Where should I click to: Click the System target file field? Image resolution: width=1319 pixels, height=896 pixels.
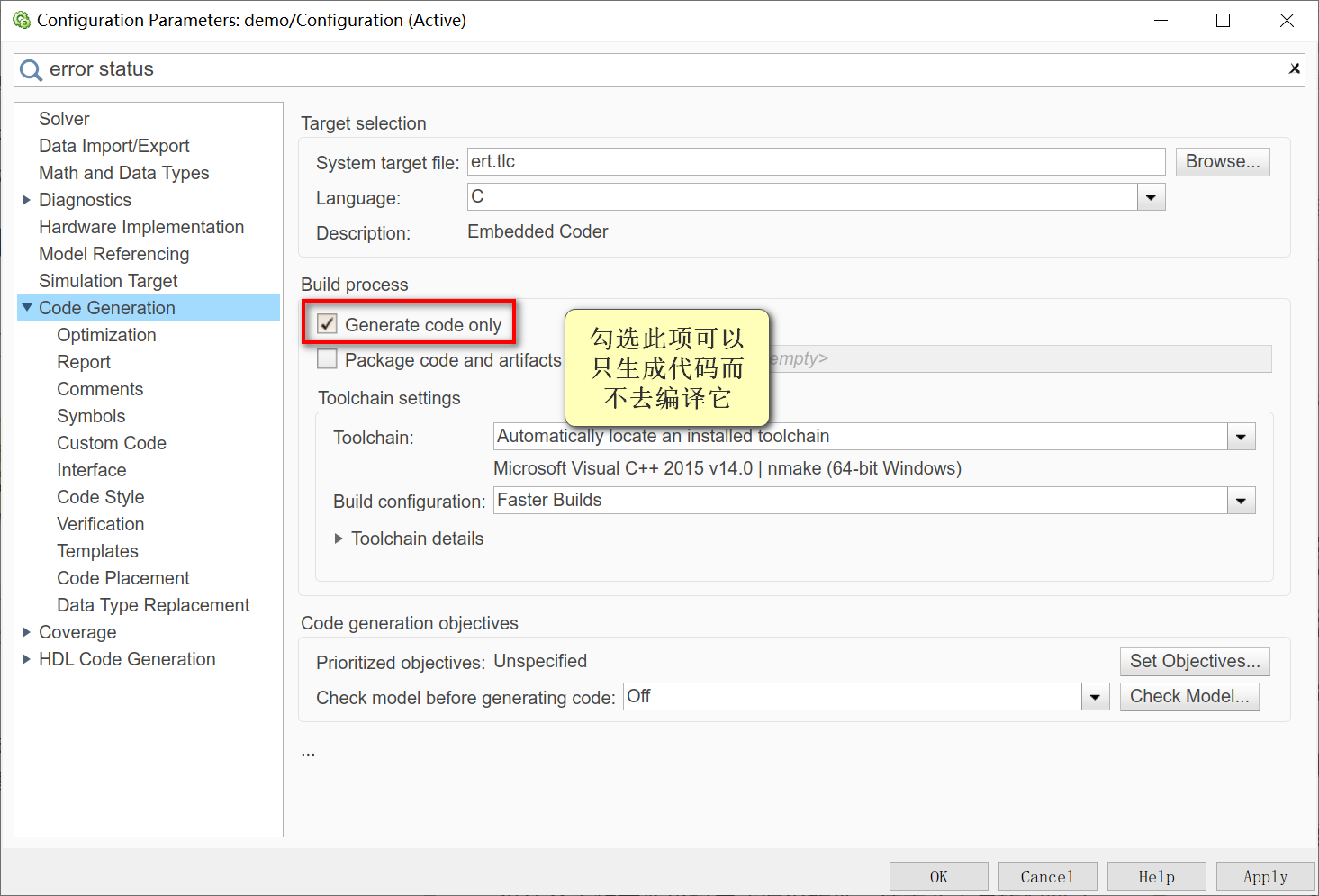coord(816,162)
